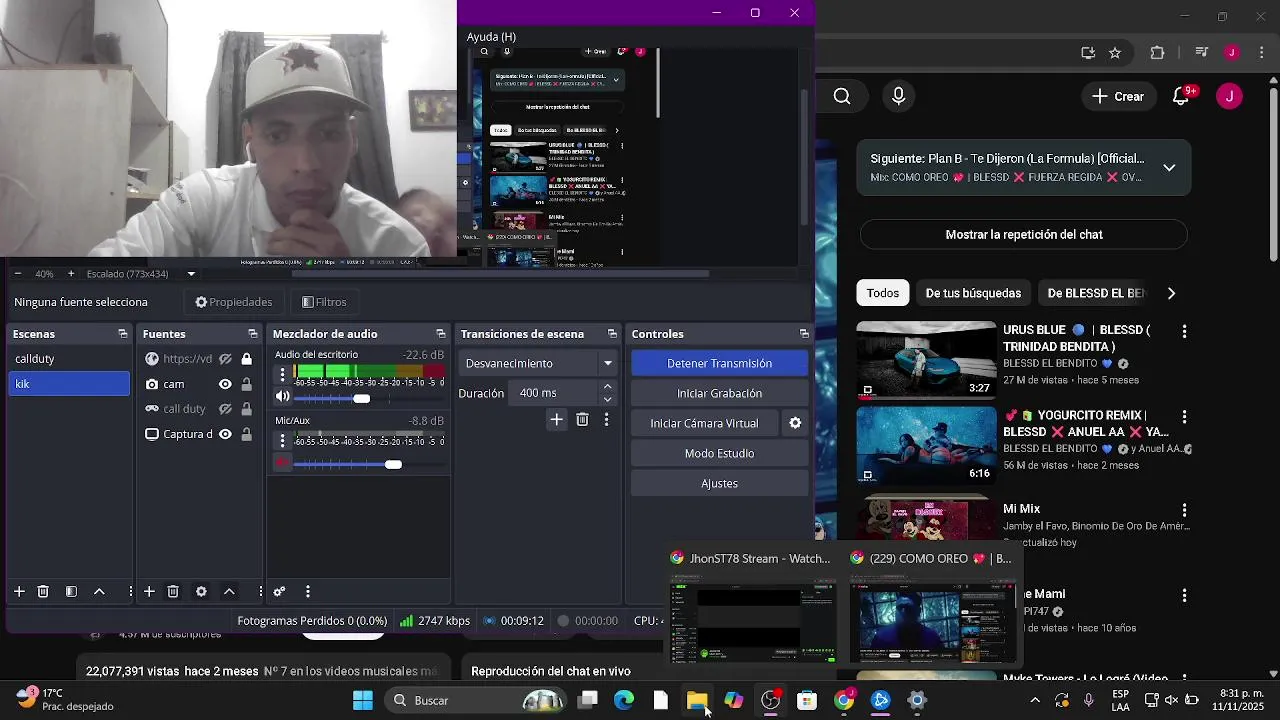The height and width of the screenshot is (720, 1280).
Task: Select De BLESSD EL BENDITO chip
Action: coord(1096,293)
